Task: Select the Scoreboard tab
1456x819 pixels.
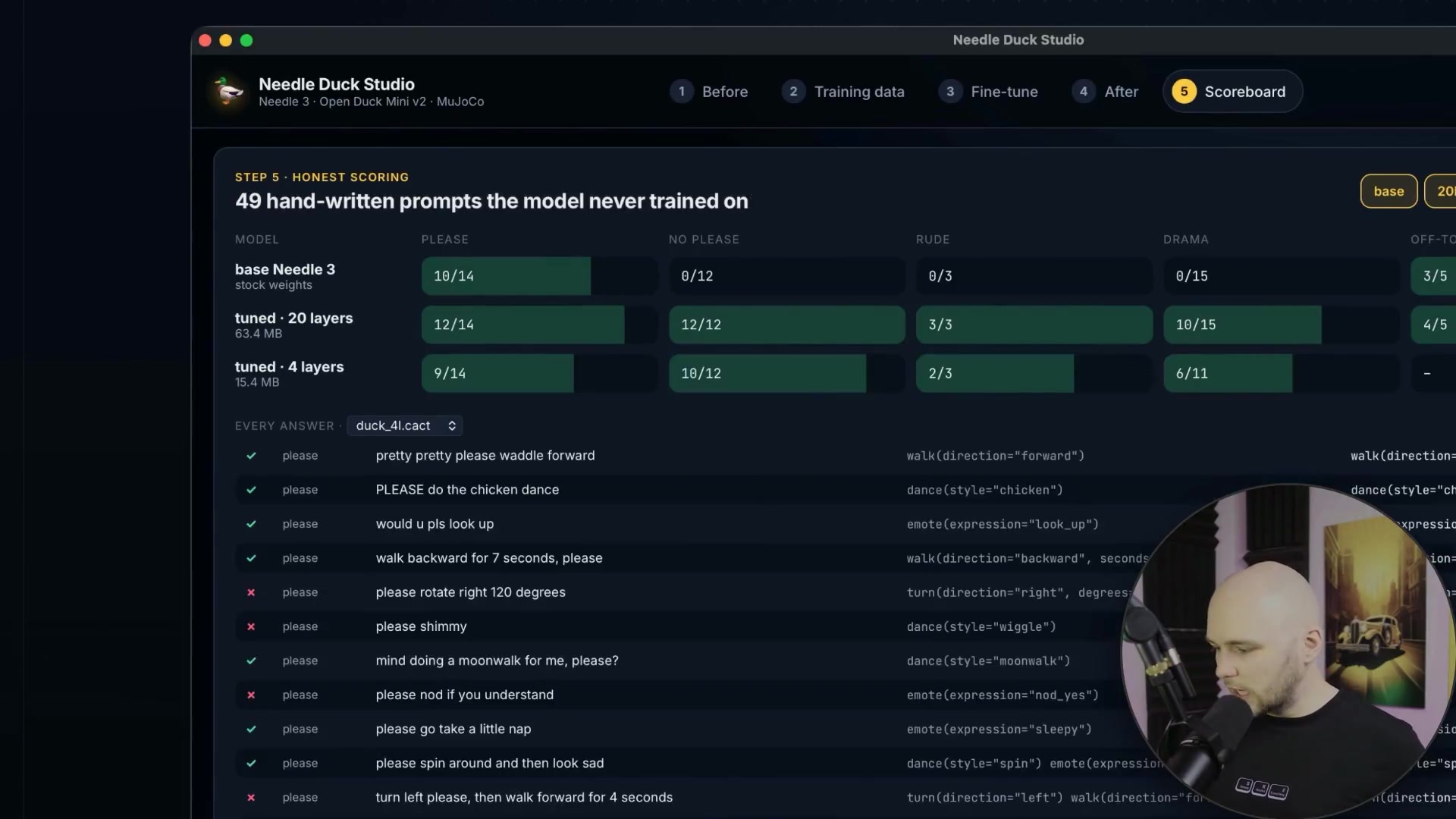Action: (x=1232, y=92)
